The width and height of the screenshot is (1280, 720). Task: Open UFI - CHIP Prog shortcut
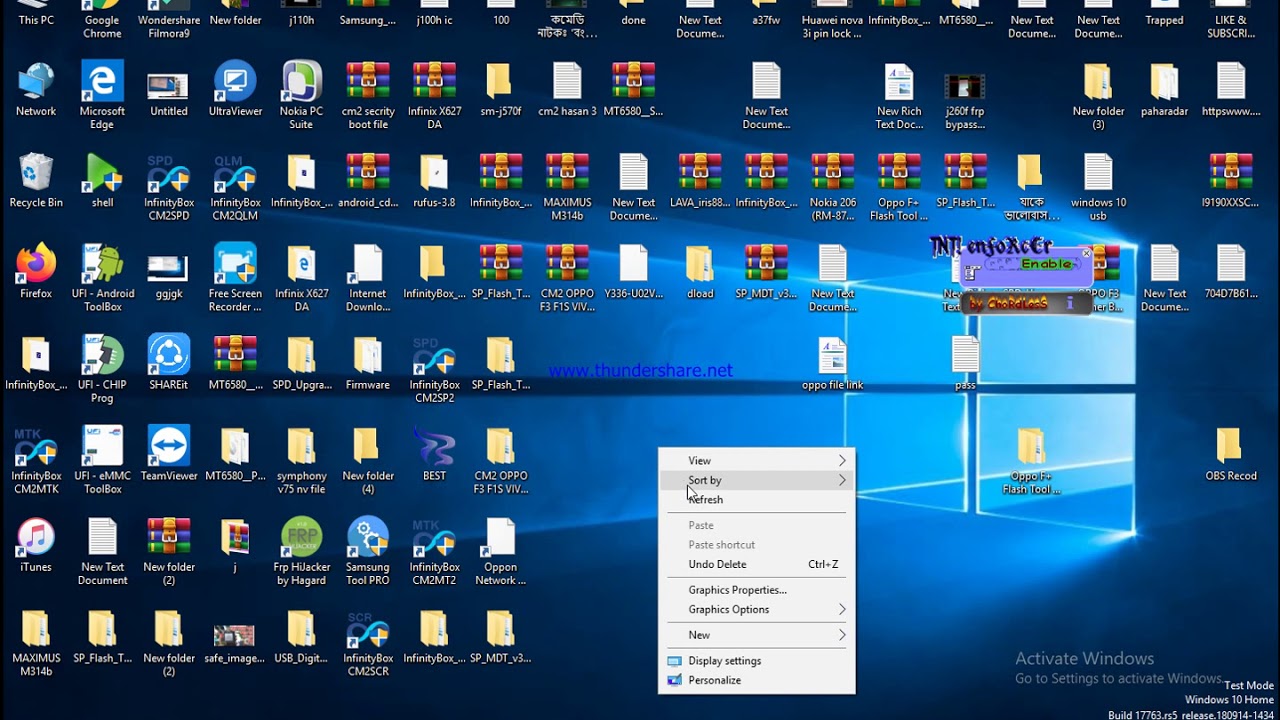102,354
